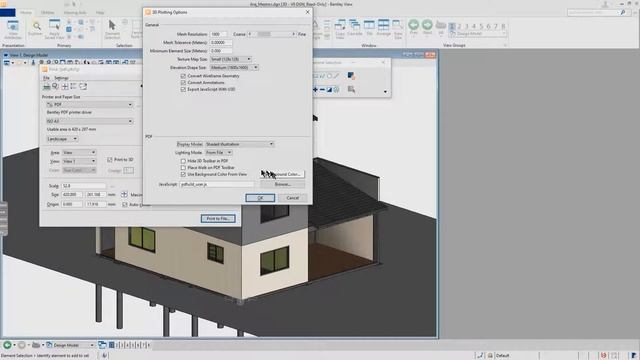Enable Place Walk on PDF Toolbar
The width and height of the screenshot is (640, 360).
(183, 167)
